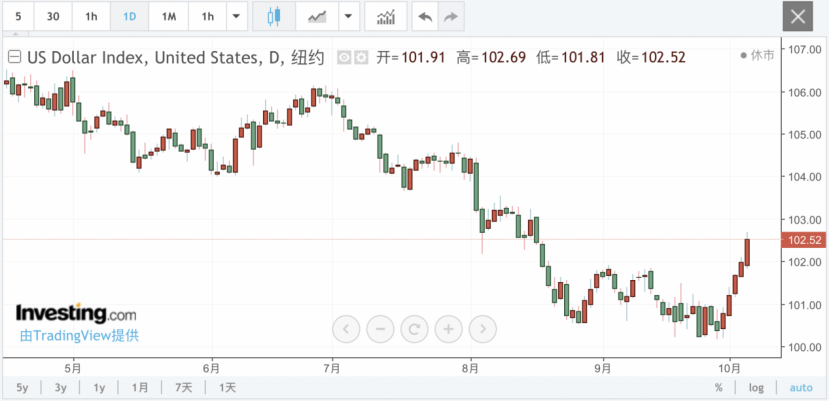Open the indicators bar-chart icon
This screenshot has height=402, width=829.
385,17
